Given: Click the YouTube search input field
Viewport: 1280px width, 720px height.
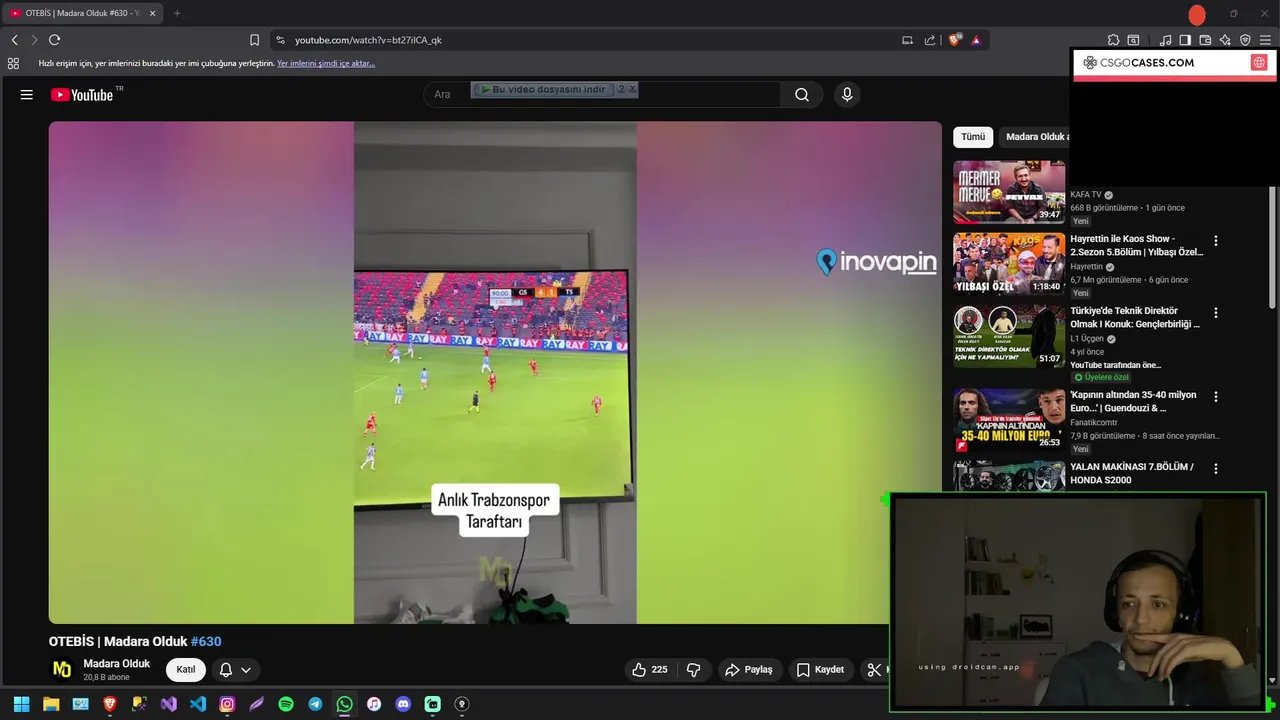Looking at the screenshot, I should [603, 95].
